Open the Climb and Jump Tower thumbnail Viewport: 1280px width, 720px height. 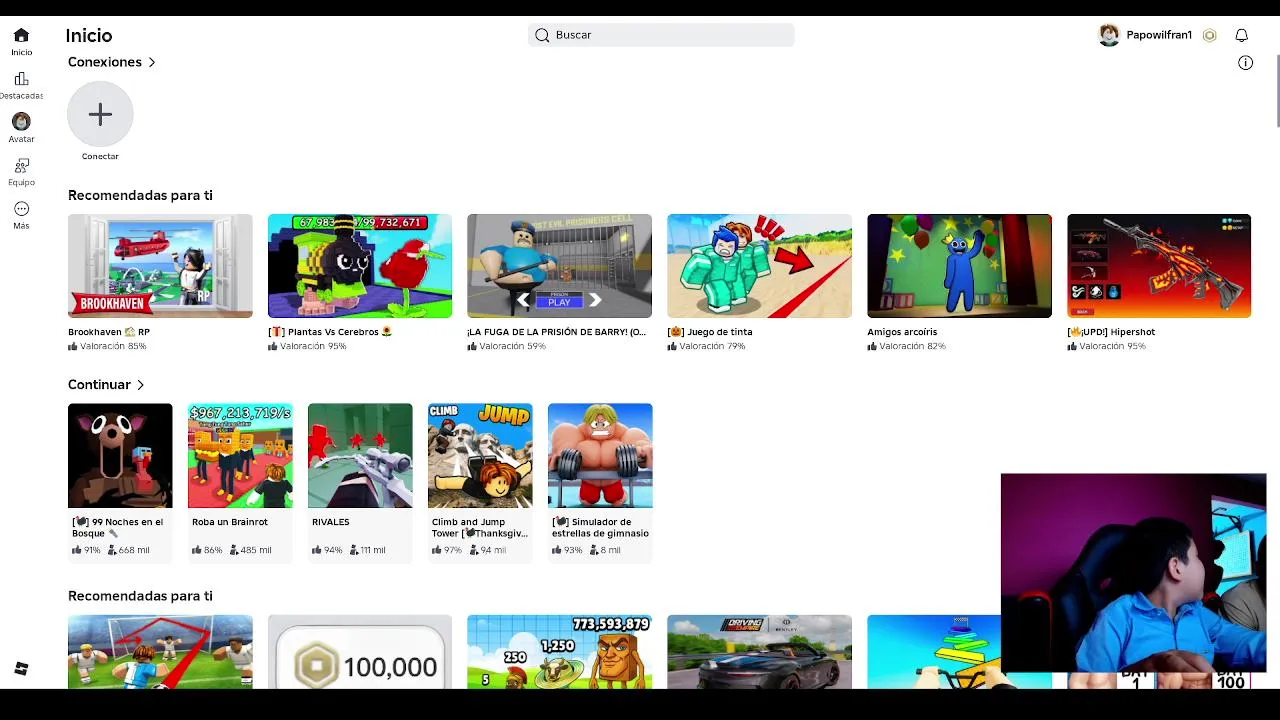click(480, 456)
